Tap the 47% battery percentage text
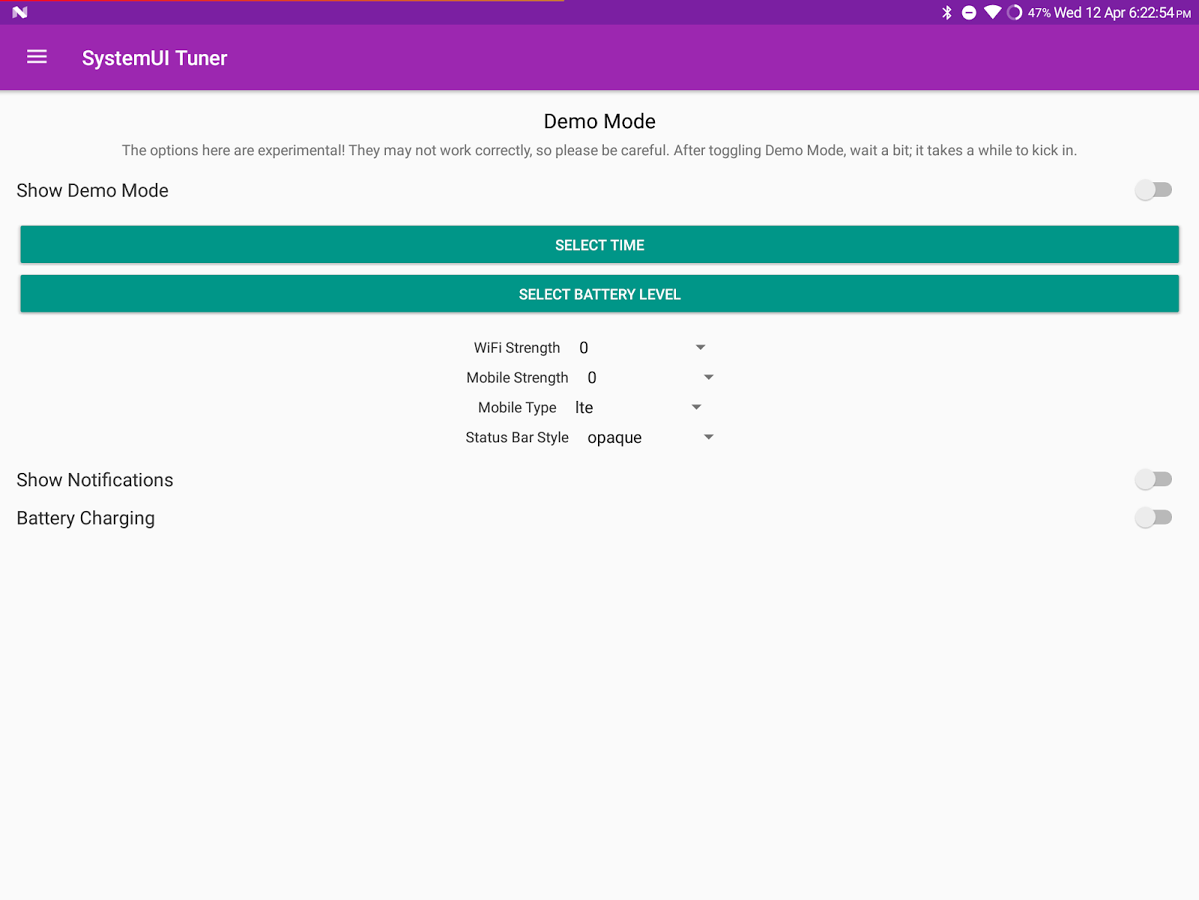This screenshot has width=1199, height=900. [1039, 13]
